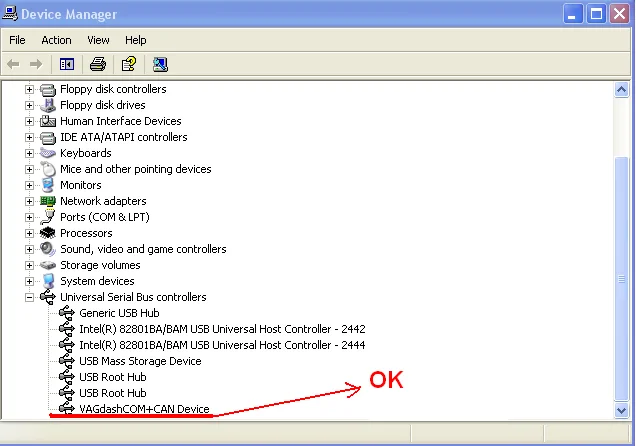Select Intel 82801BA/BAM Host Controller - 2444
The height and width of the screenshot is (446, 636).
(222, 345)
